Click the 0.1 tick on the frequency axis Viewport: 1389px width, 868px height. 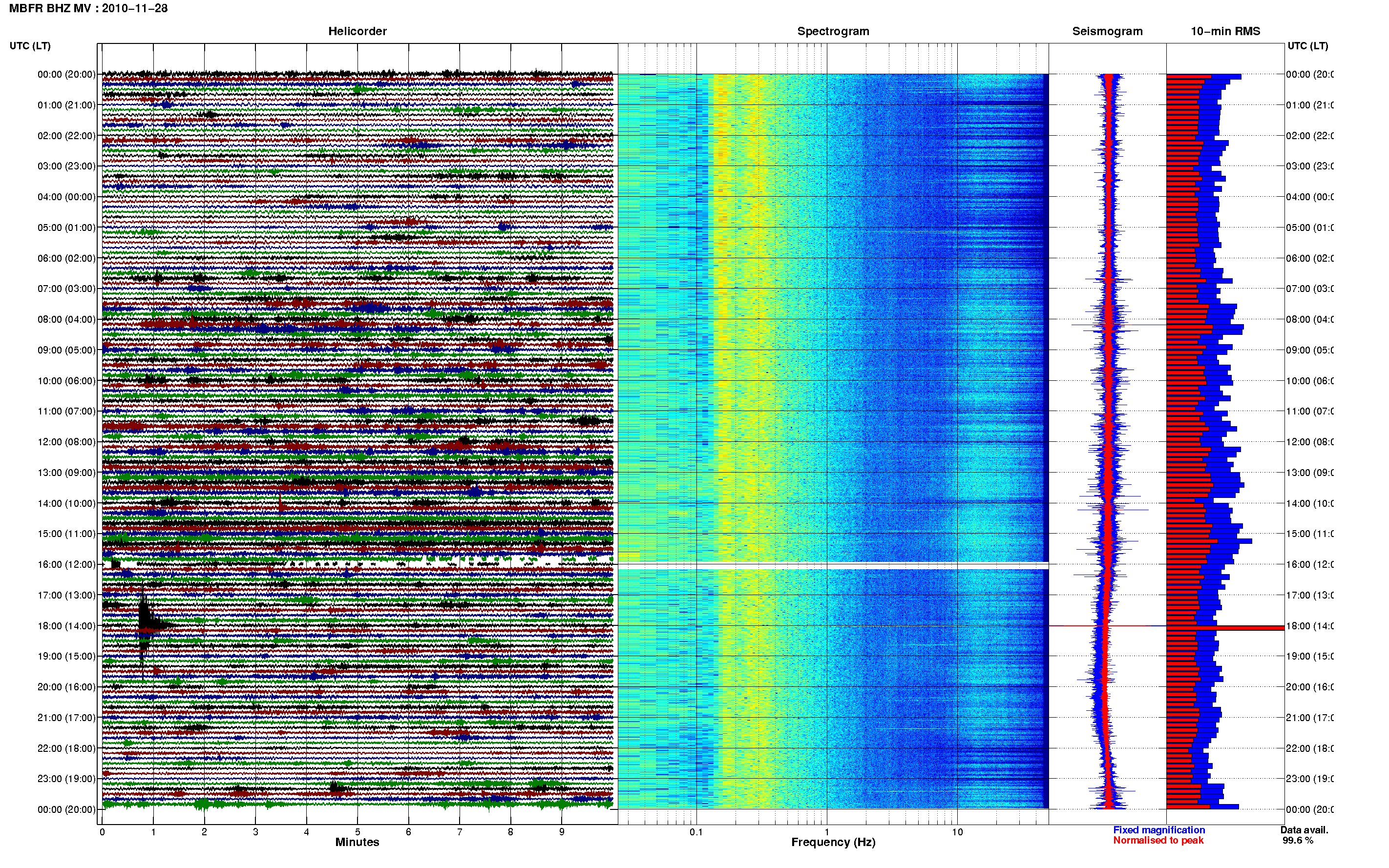pos(696,832)
